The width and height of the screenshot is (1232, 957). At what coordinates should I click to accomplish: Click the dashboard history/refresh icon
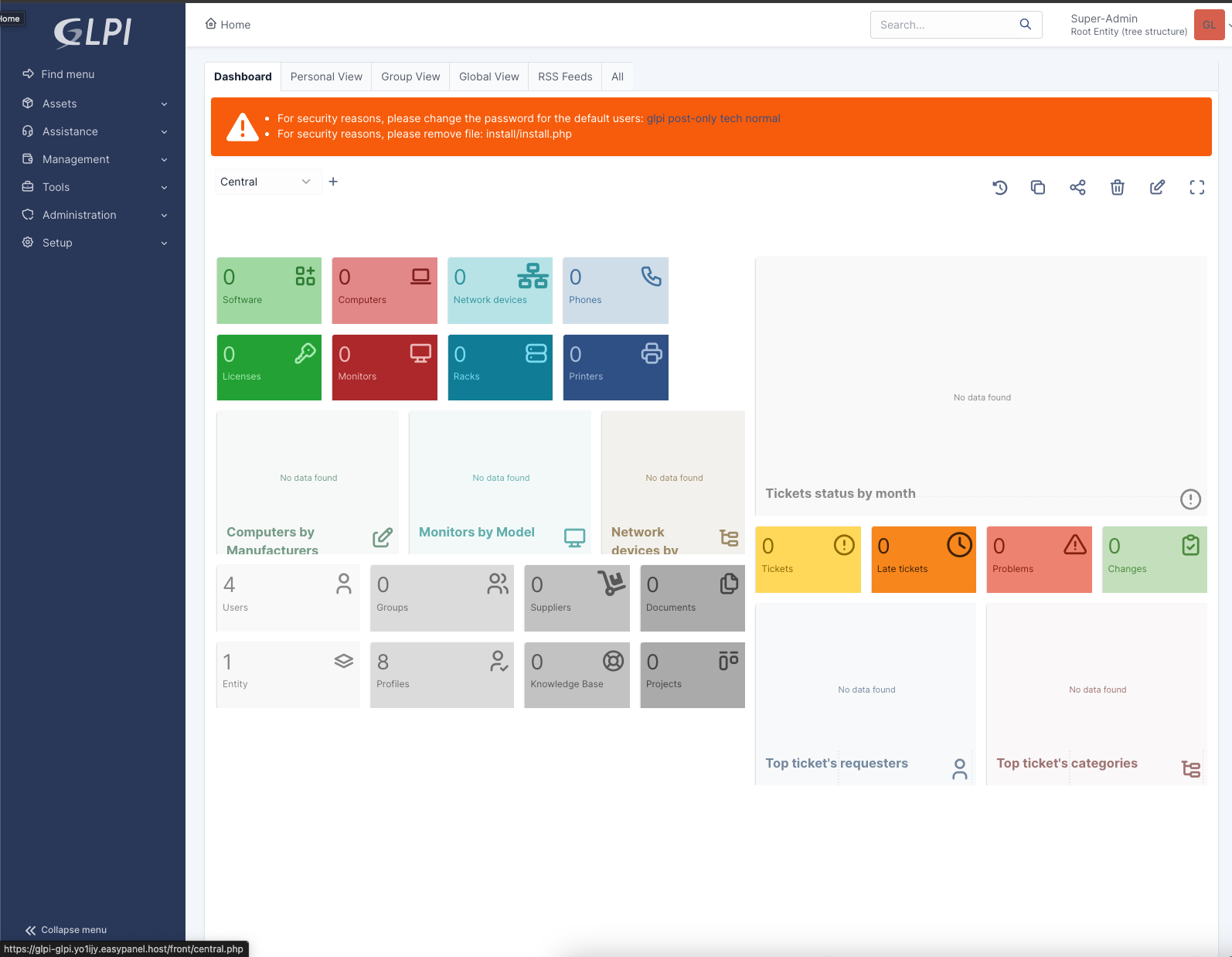coord(999,187)
